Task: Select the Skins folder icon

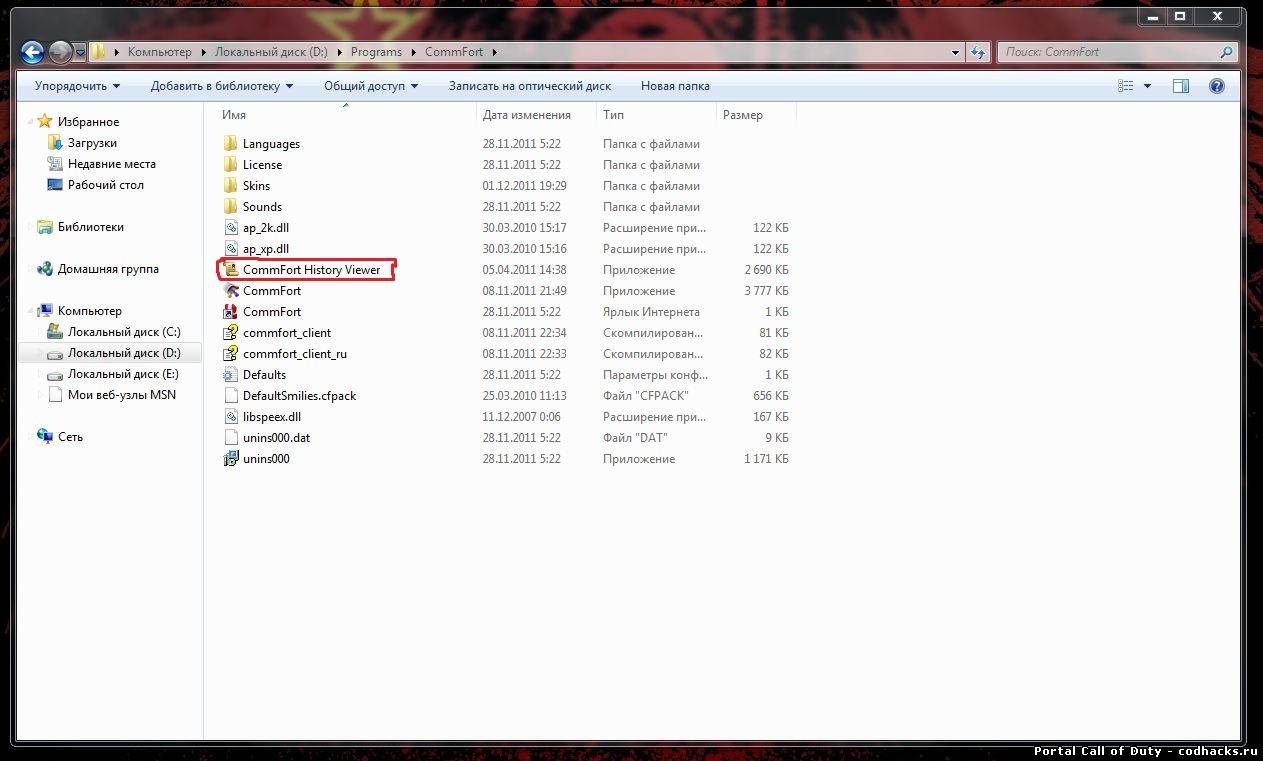Action: pyautogui.click(x=231, y=186)
